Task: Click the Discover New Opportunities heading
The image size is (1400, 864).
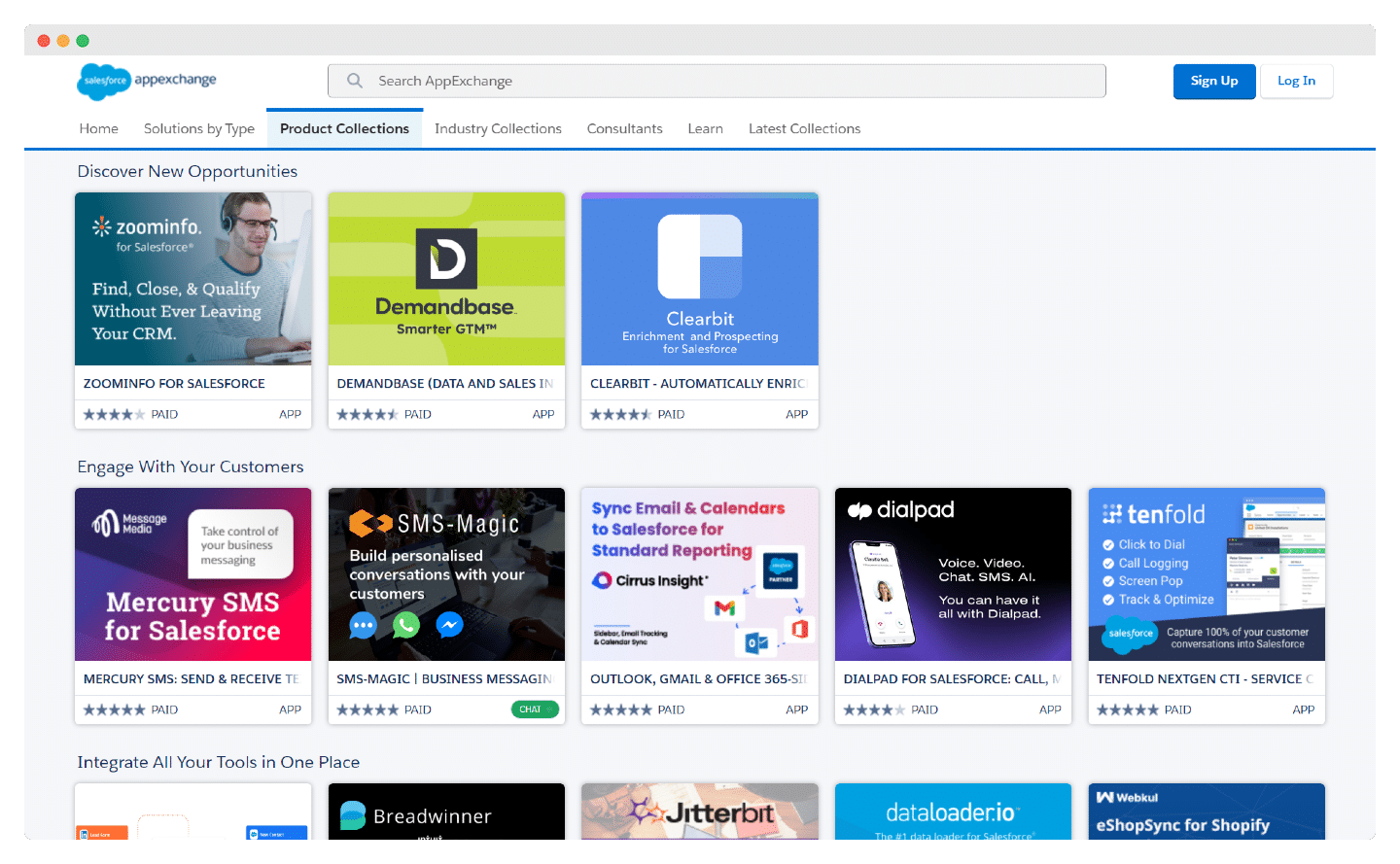Action: (x=188, y=171)
